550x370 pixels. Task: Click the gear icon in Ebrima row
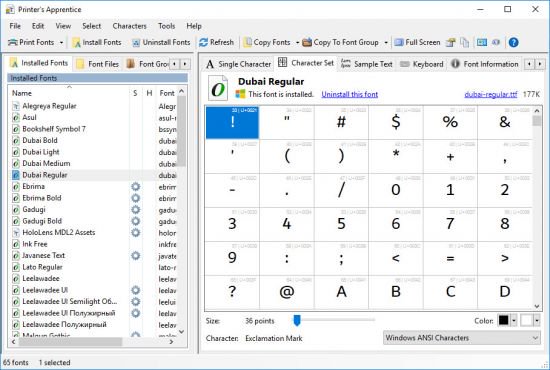coord(136,187)
